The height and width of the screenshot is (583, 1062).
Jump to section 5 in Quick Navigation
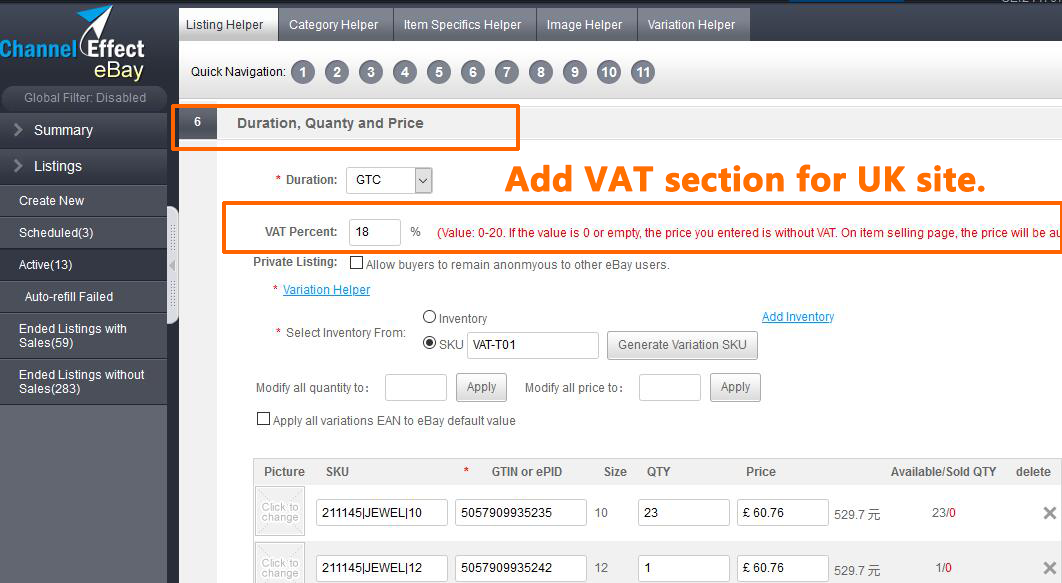coord(439,72)
